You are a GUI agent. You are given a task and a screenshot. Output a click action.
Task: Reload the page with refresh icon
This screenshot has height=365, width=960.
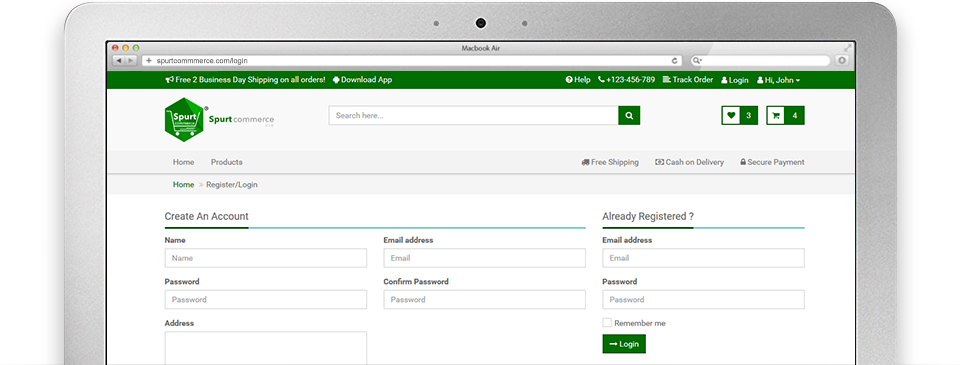coord(675,61)
